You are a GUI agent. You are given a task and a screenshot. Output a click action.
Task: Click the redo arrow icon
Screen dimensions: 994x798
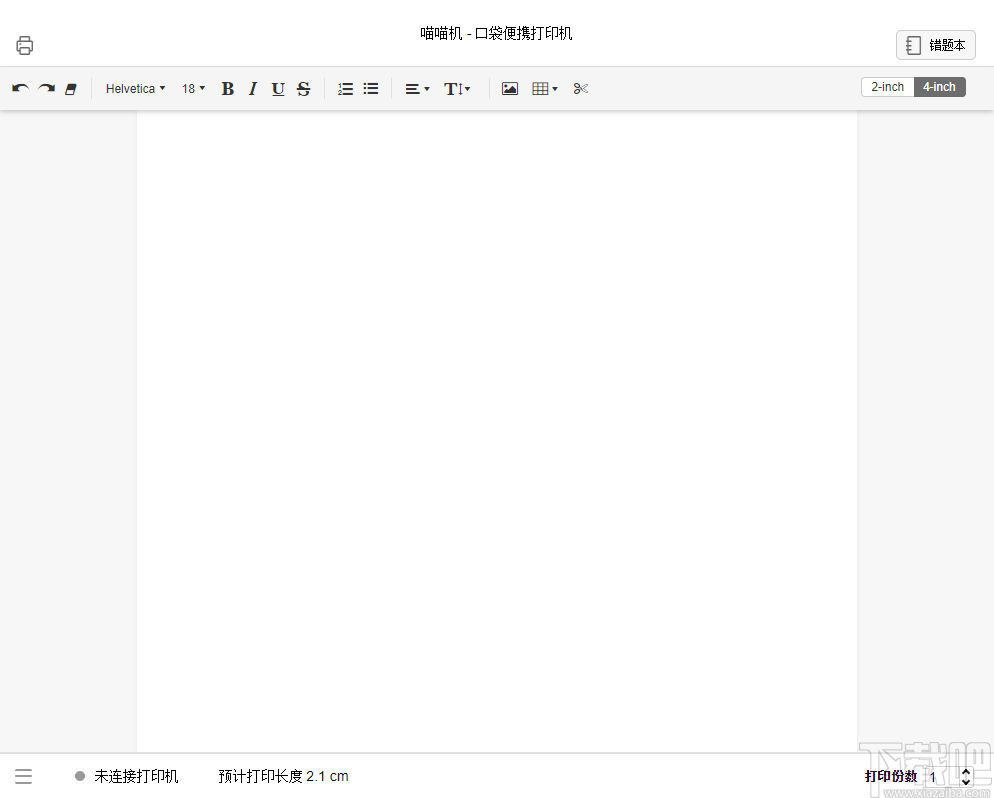45,88
